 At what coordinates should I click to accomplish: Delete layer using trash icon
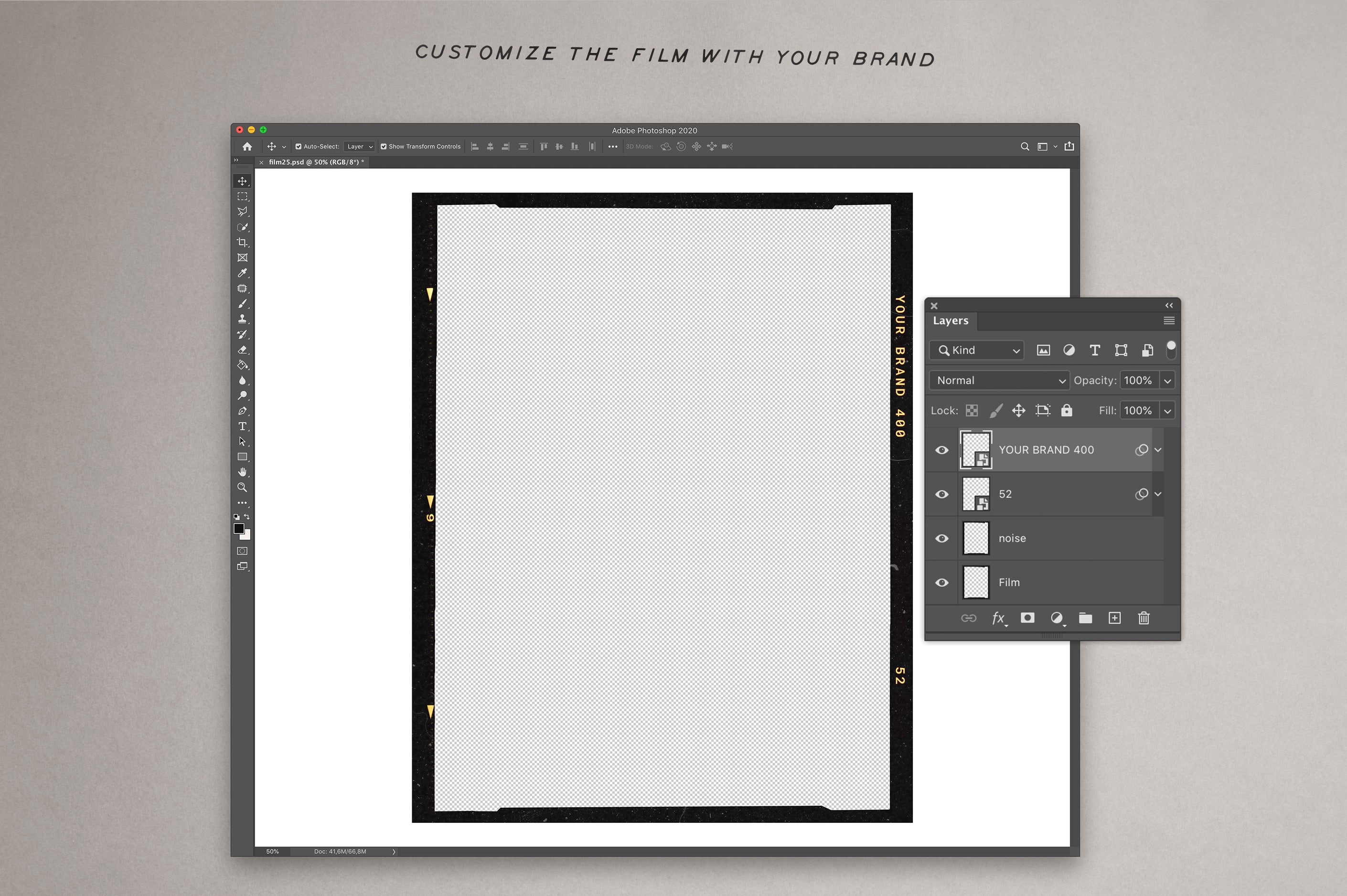click(1144, 619)
